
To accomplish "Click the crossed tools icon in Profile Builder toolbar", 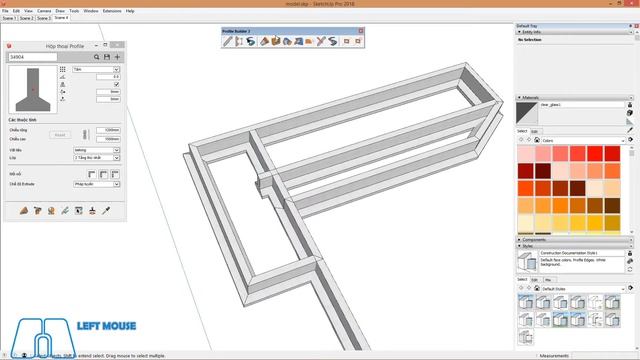I will [321, 41].
